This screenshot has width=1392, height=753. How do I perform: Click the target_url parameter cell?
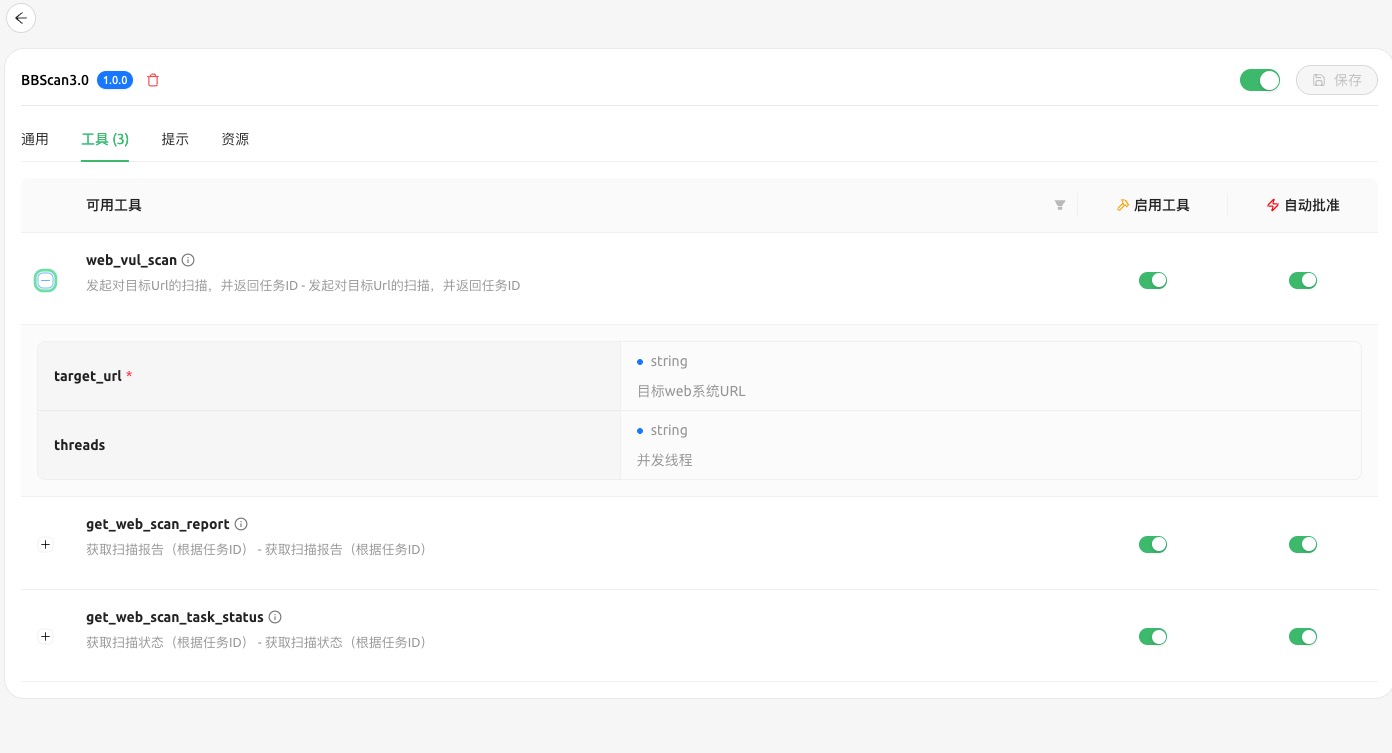coord(329,376)
